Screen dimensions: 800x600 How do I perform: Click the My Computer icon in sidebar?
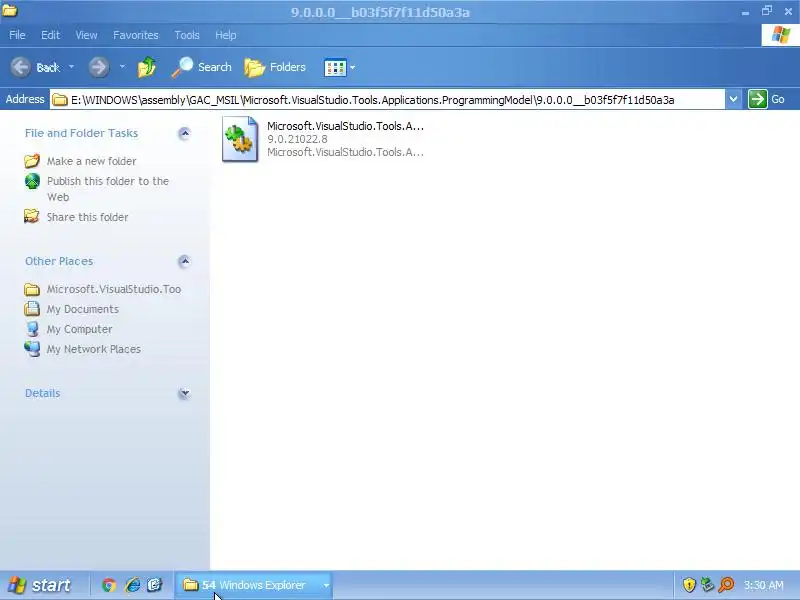(32, 329)
